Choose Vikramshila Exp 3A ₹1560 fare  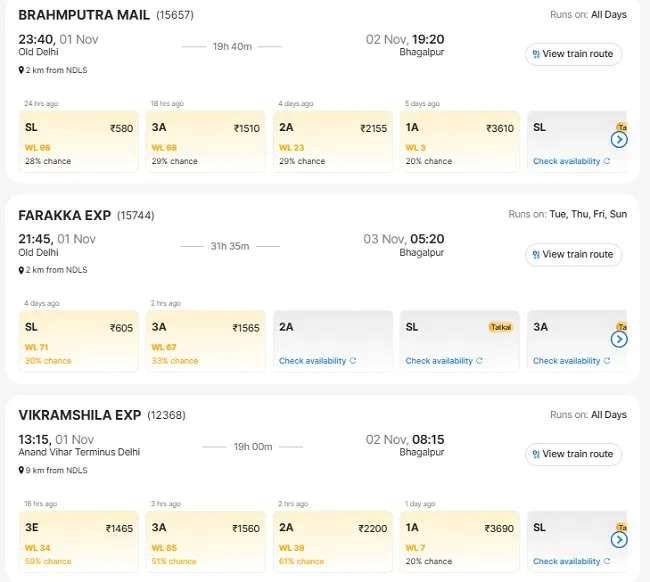click(206, 541)
